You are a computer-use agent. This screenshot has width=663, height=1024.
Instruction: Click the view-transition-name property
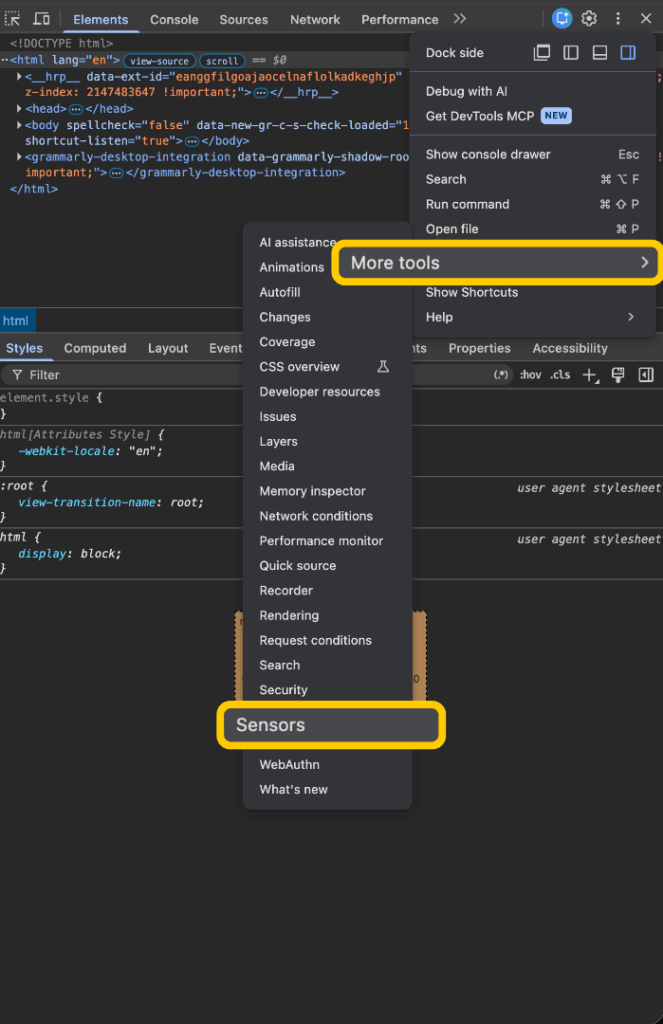click(x=87, y=503)
